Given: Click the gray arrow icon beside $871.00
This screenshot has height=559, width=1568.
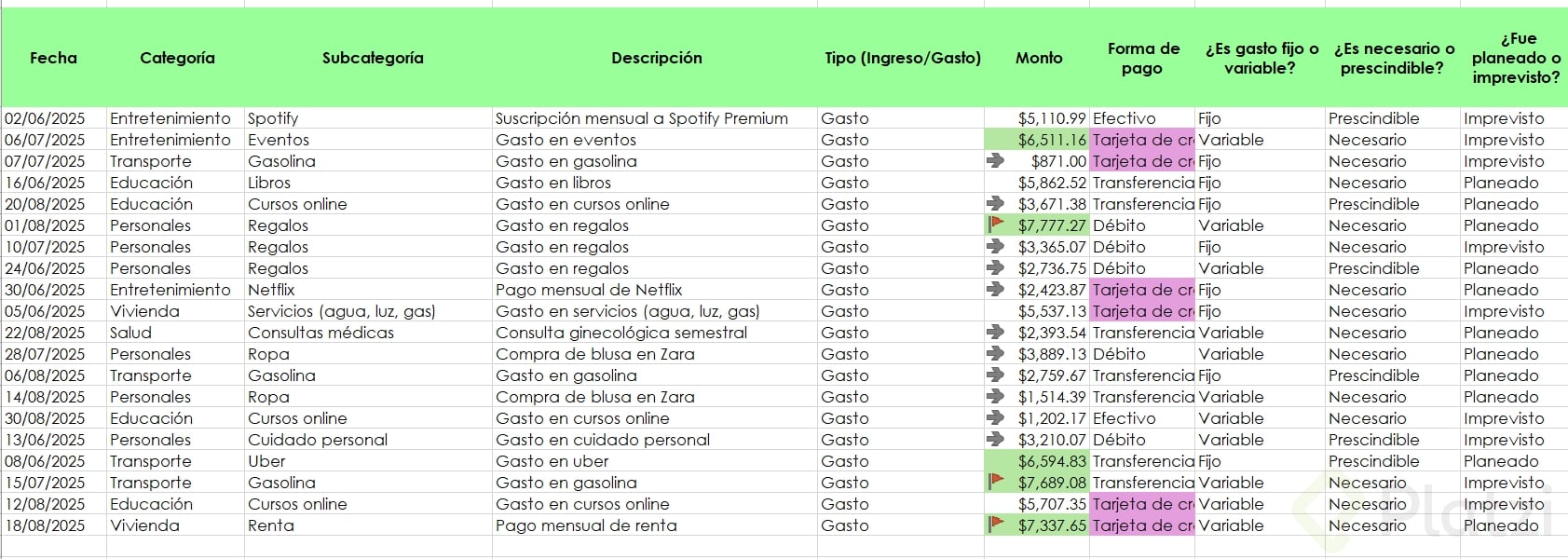Looking at the screenshot, I should click(996, 160).
